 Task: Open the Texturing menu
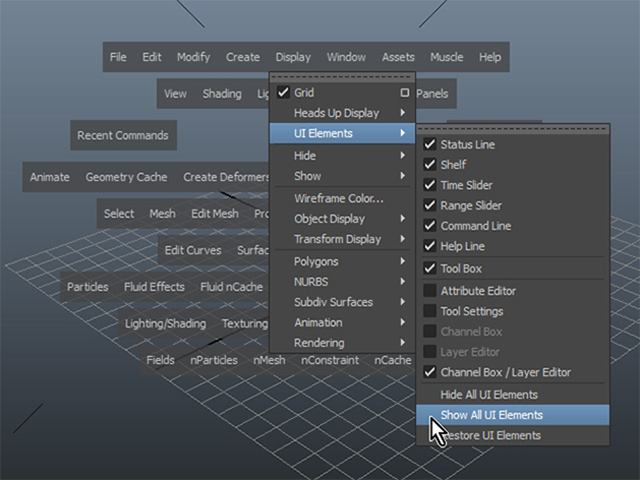click(245, 324)
